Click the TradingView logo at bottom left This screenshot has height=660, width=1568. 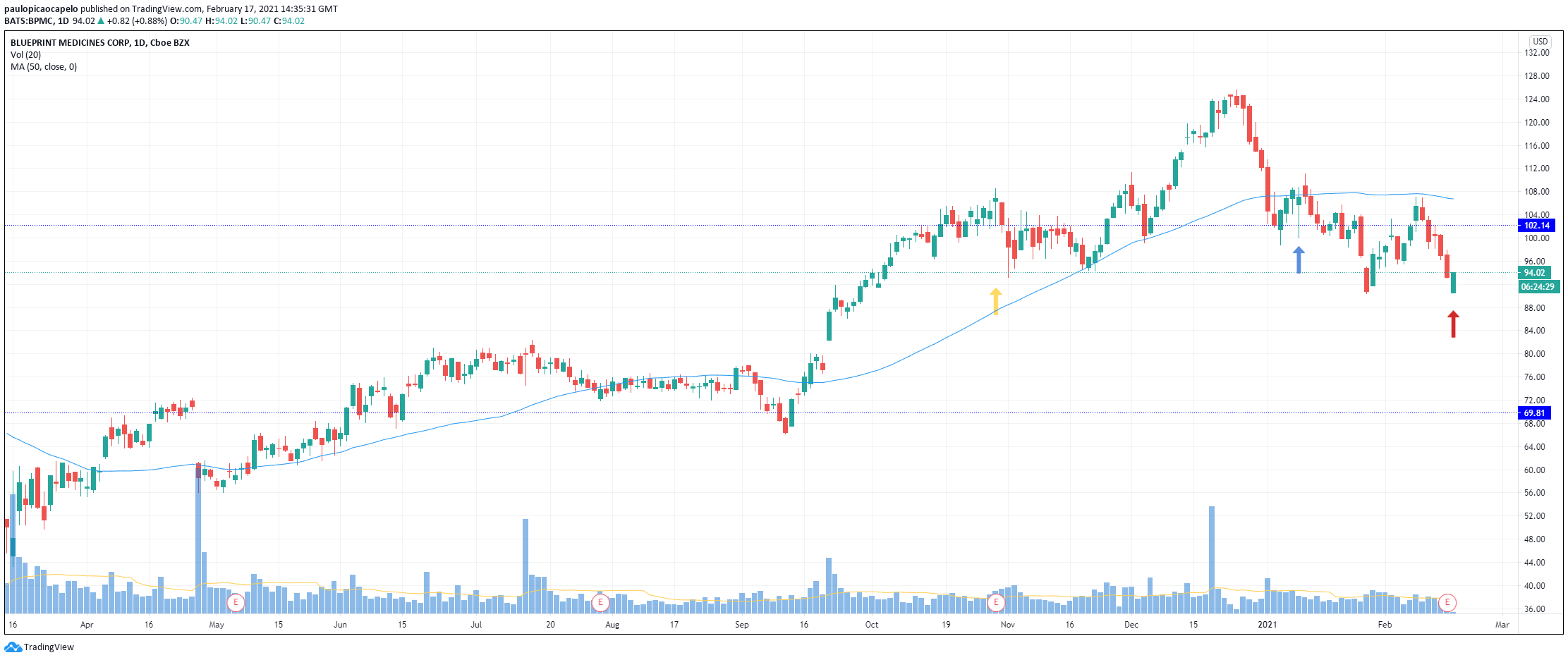[x=39, y=647]
